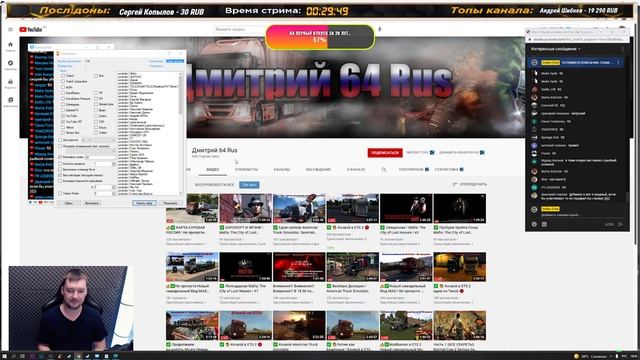Click the Воспроизвести все button
This screenshot has width=640, height=360.
pyautogui.click(x=214, y=185)
